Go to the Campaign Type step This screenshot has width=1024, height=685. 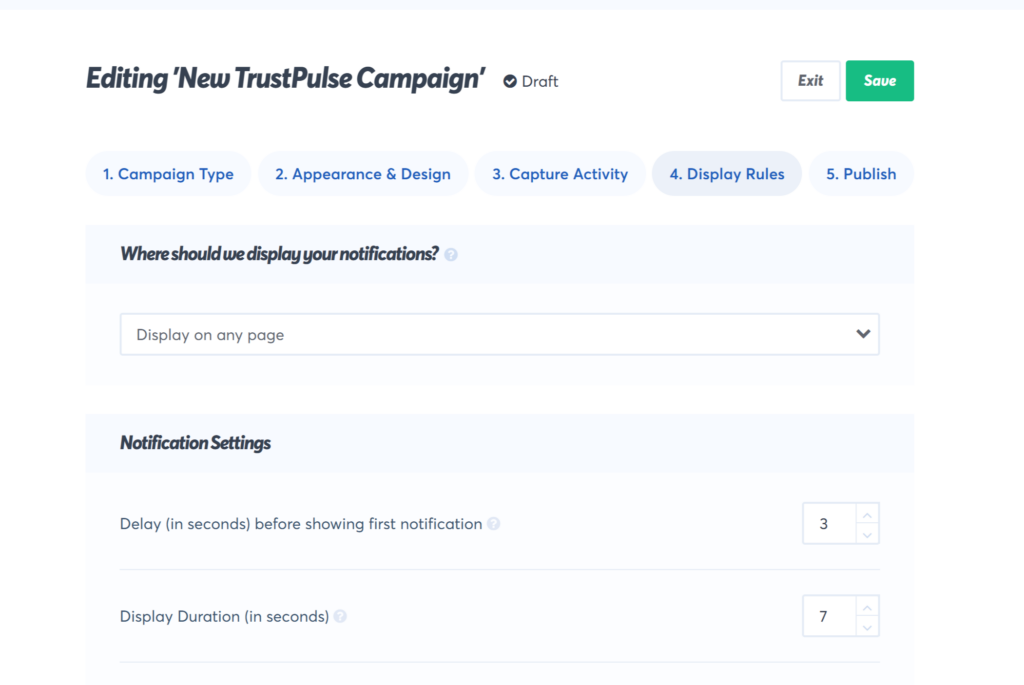coord(168,174)
